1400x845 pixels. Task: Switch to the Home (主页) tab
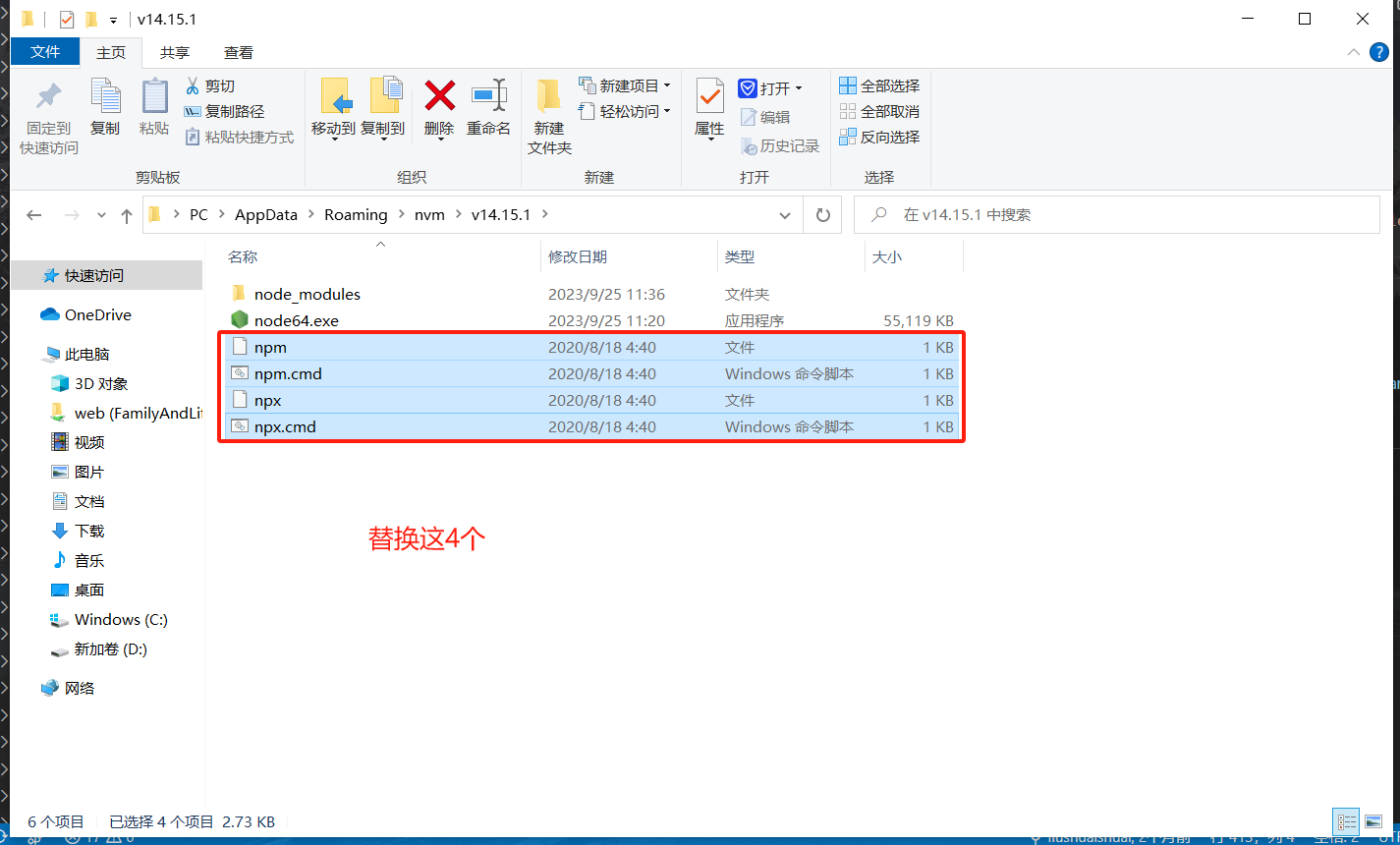click(111, 52)
